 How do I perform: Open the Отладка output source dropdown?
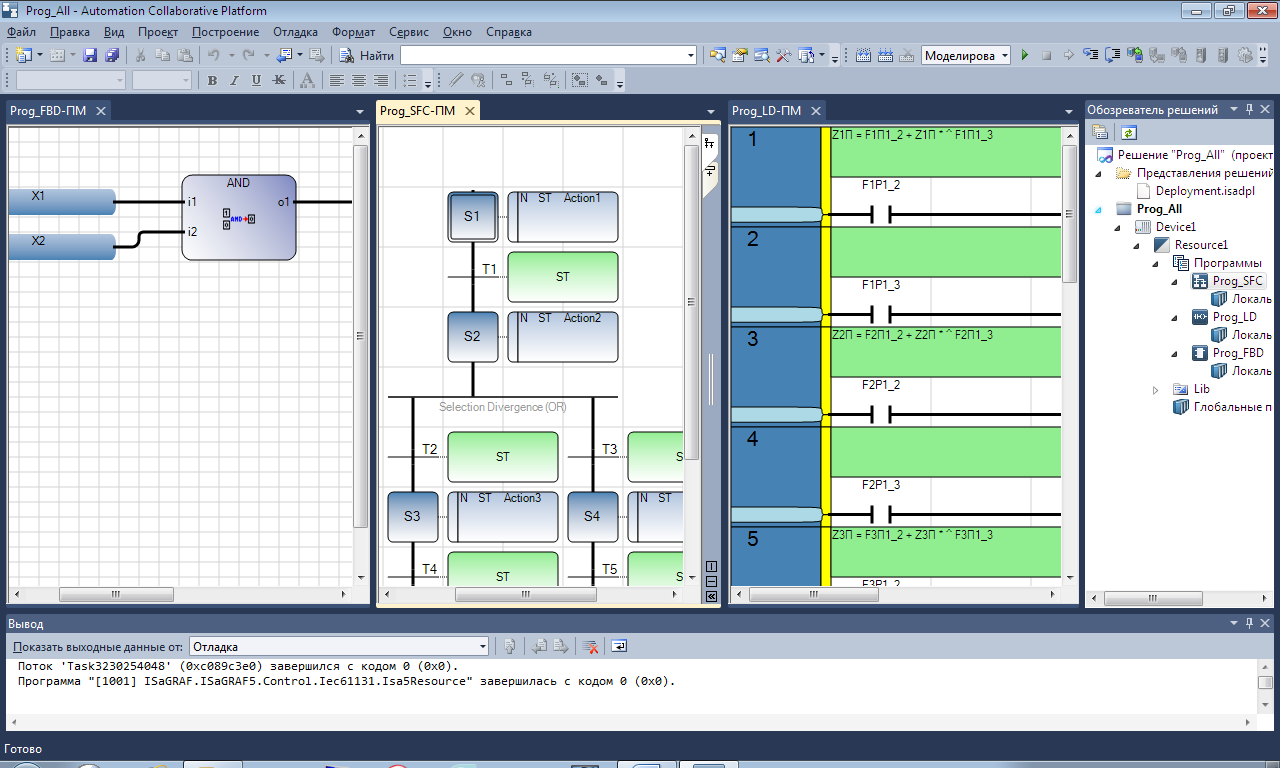484,647
